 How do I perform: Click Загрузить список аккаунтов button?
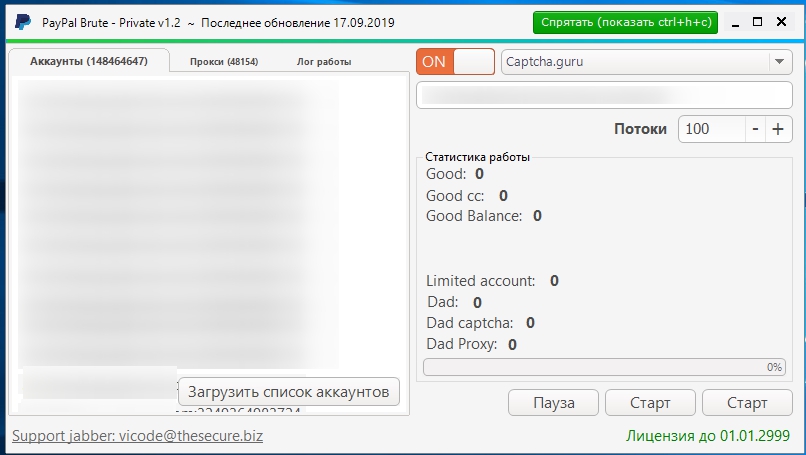coord(288,392)
